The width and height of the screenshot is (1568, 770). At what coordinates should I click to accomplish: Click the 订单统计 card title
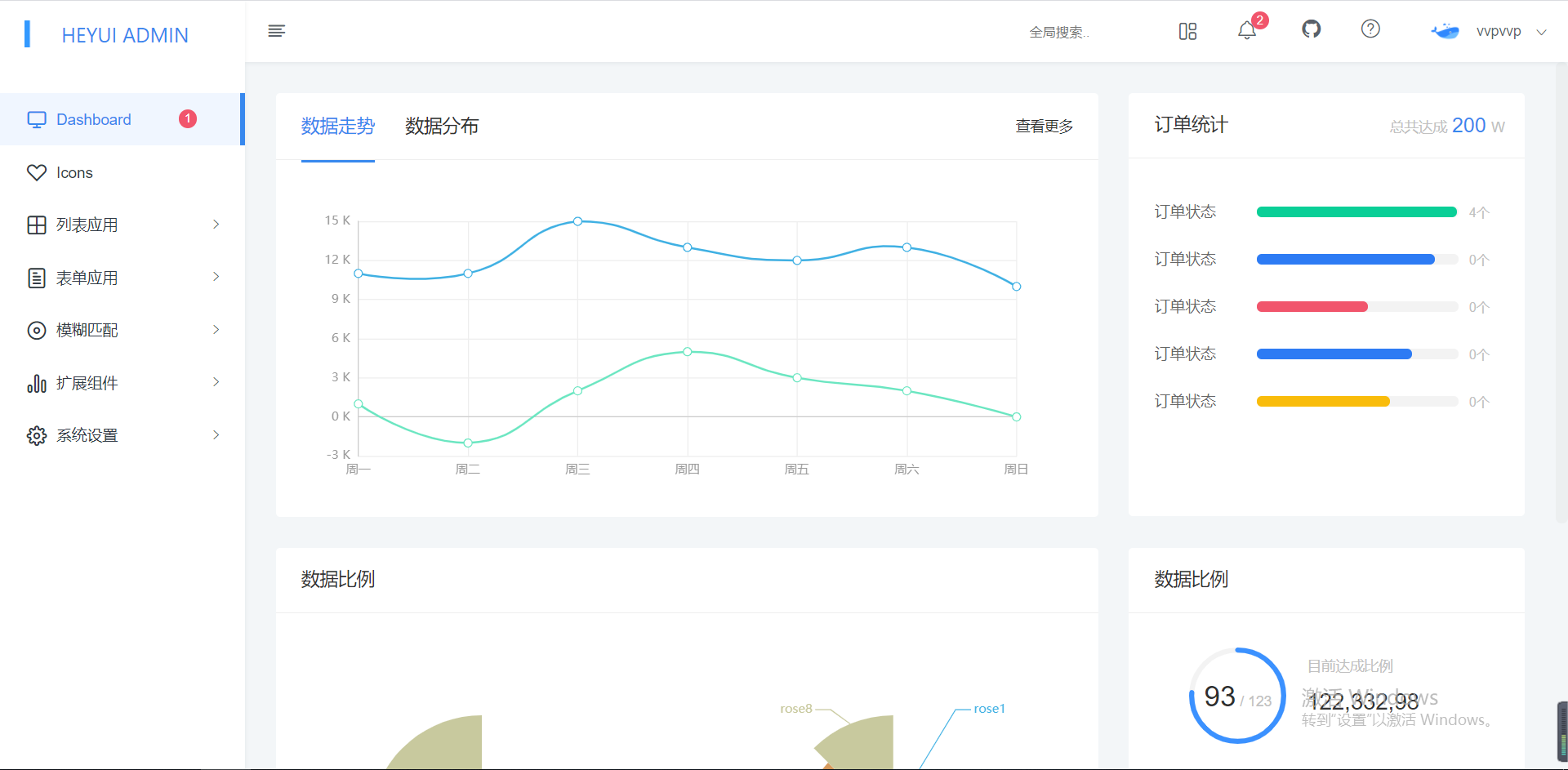[1191, 125]
